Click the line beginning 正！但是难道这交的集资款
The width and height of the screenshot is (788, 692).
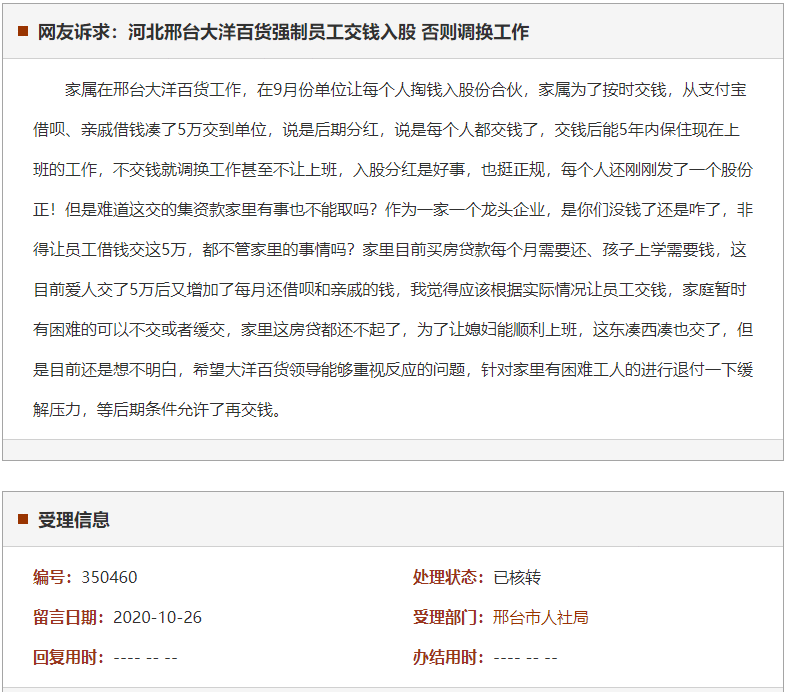(x=393, y=210)
